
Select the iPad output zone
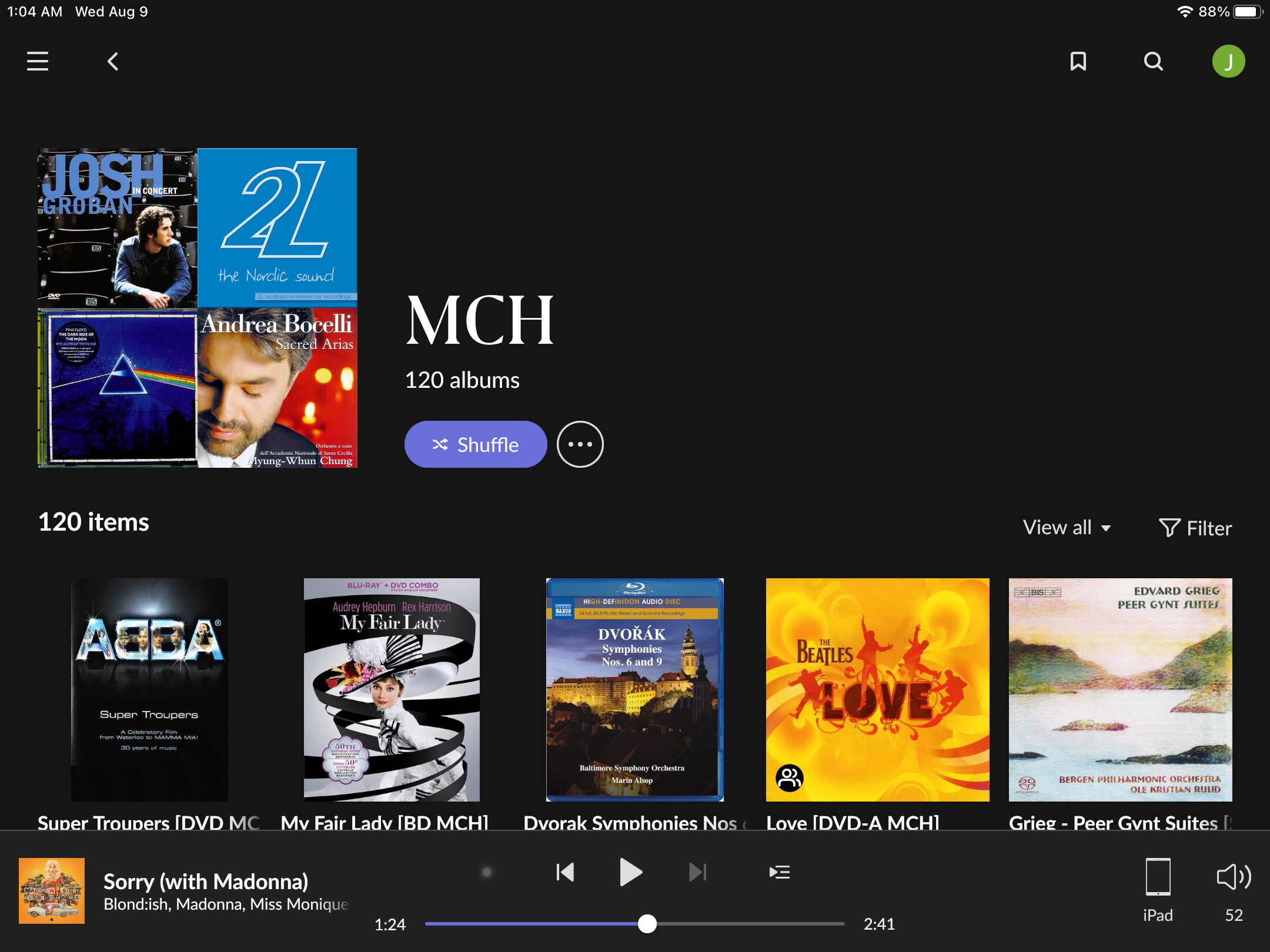[x=1158, y=890]
